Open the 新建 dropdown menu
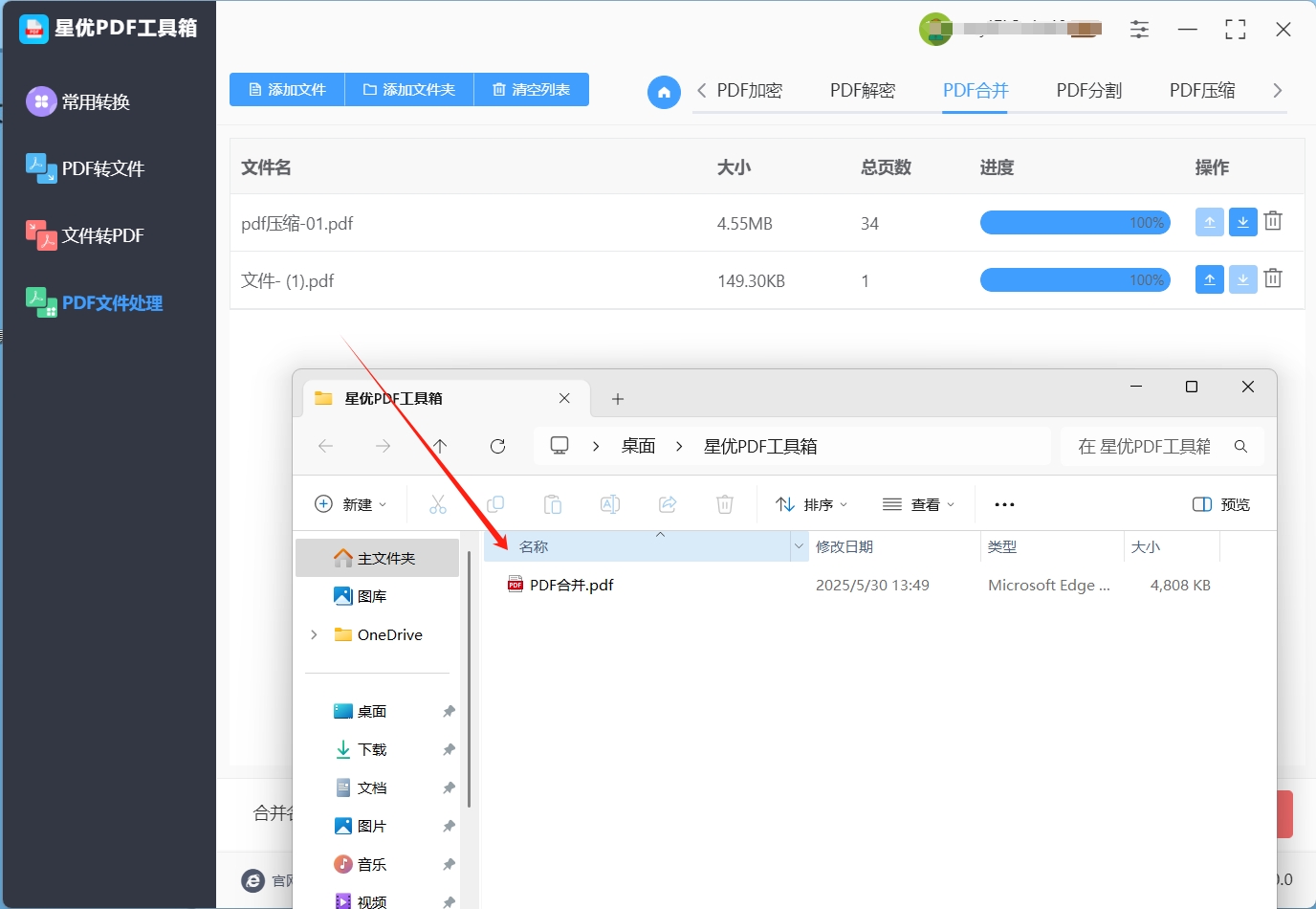Screen dimensions: 1316x909 pyautogui.click(x=350, y=504)
